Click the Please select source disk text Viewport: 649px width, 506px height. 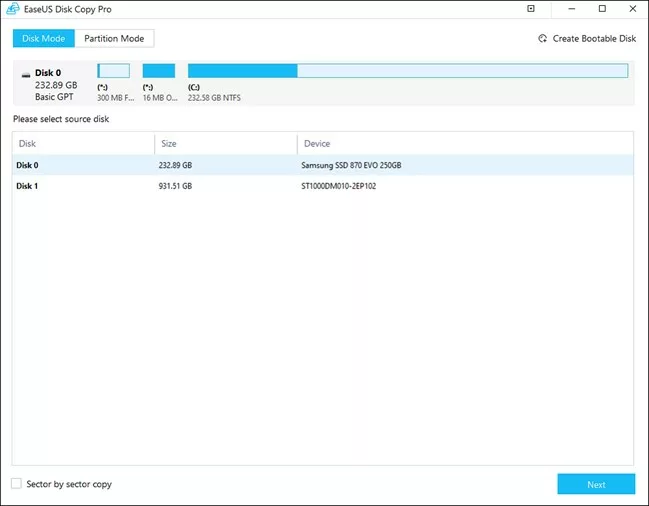pos(61,119)
